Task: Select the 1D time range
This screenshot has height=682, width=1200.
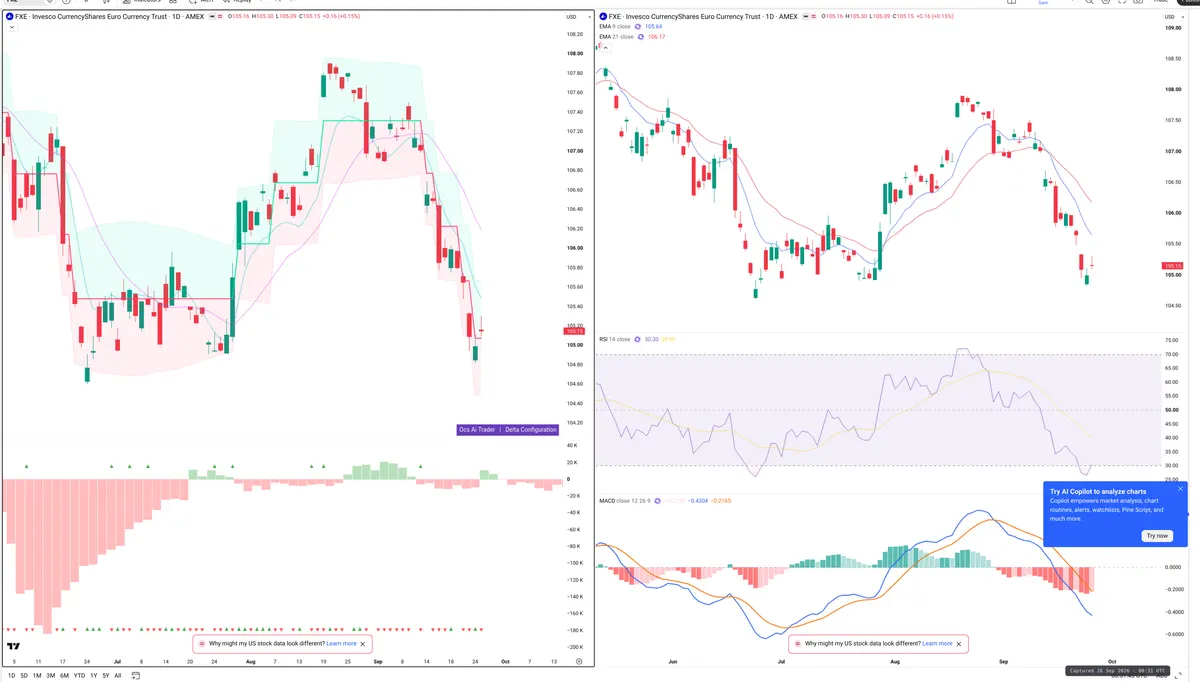Action: (11, 676)
